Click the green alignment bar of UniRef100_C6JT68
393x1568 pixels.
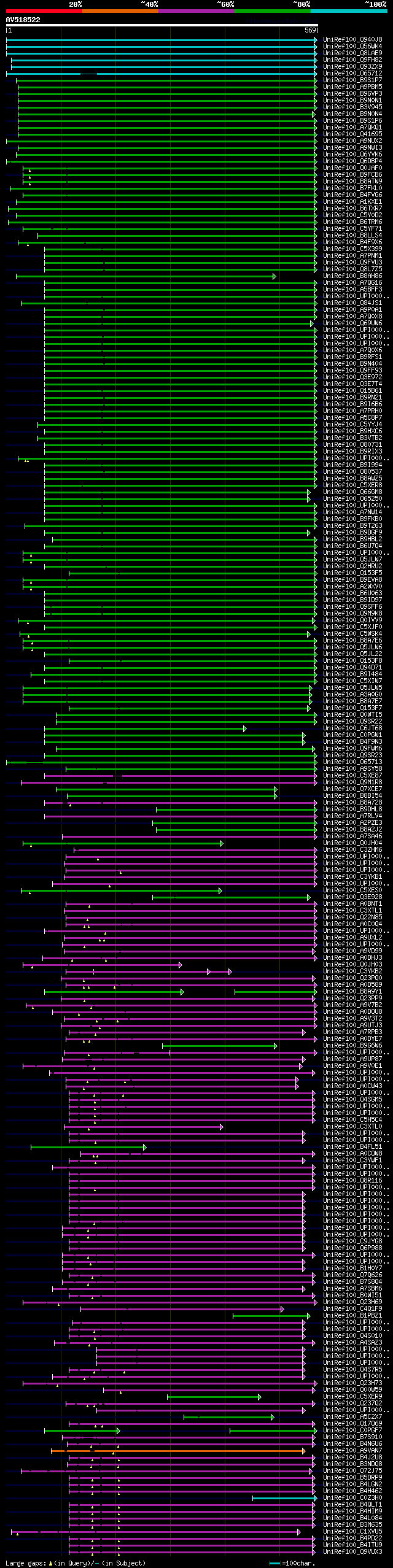click(x=146, y=728)
